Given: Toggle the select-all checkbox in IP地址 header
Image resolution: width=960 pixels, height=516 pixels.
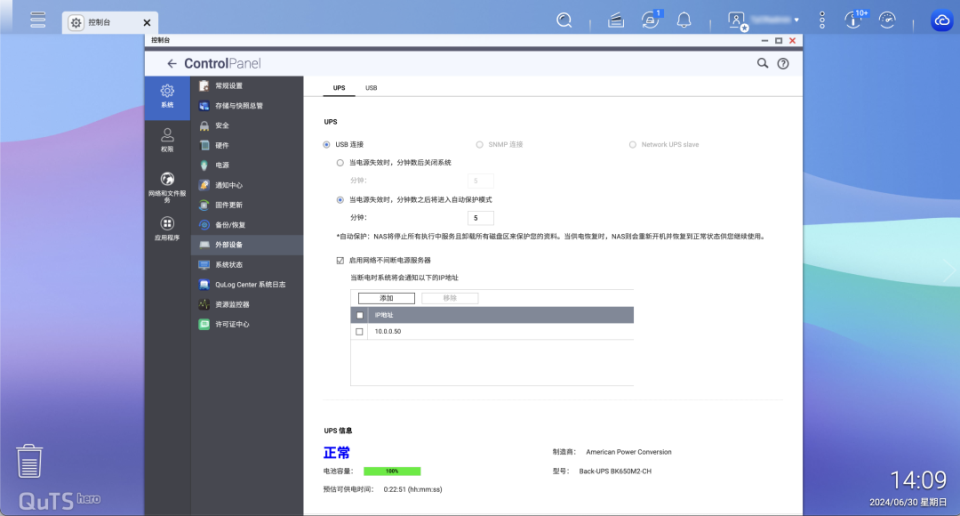Looking at the screenshot, I should (x=359, y=315).
